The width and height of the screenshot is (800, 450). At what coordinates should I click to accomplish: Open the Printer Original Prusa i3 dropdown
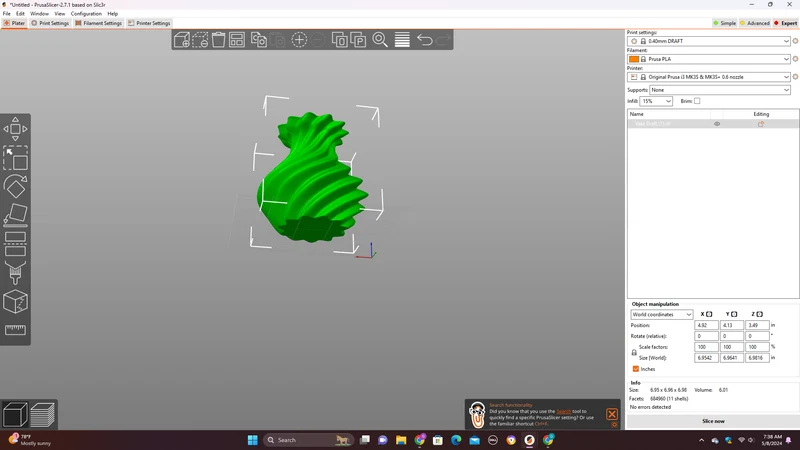[x=709, y=77]
